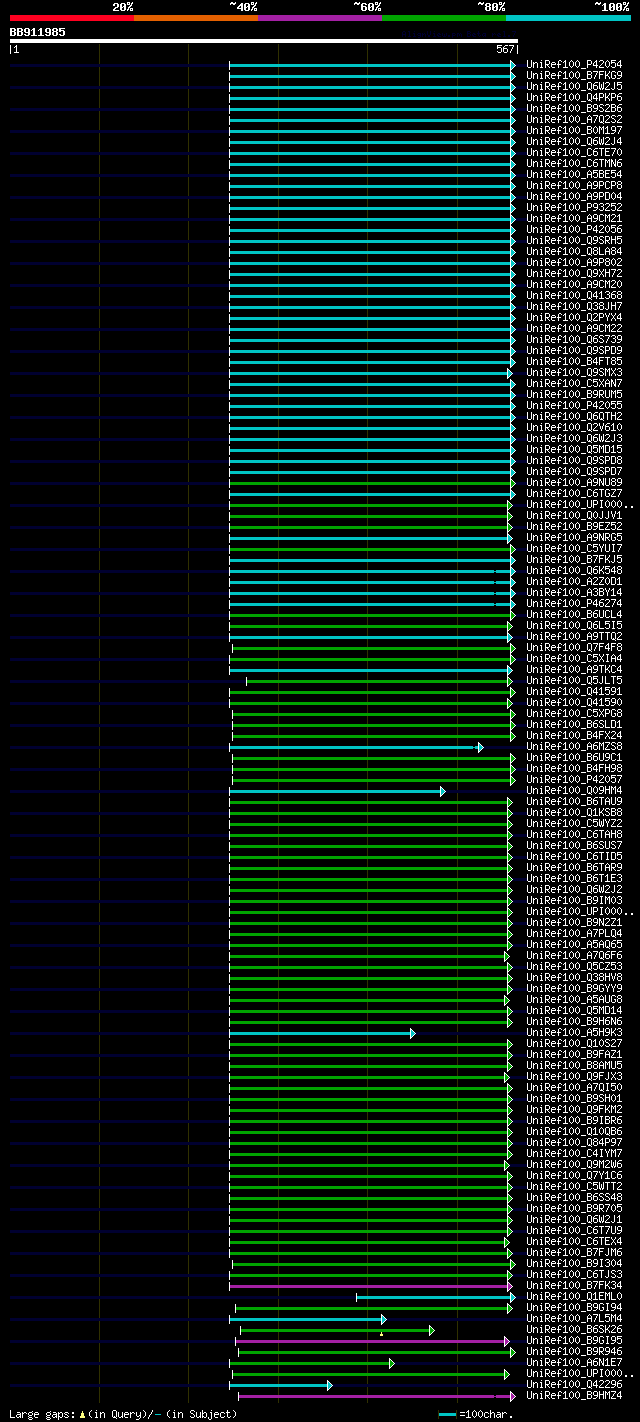Screen dimensions: 640x1422
Task: Click the cyan alignment bar for UniRef100_Q09HM4
Action: (x=337, y=791)
